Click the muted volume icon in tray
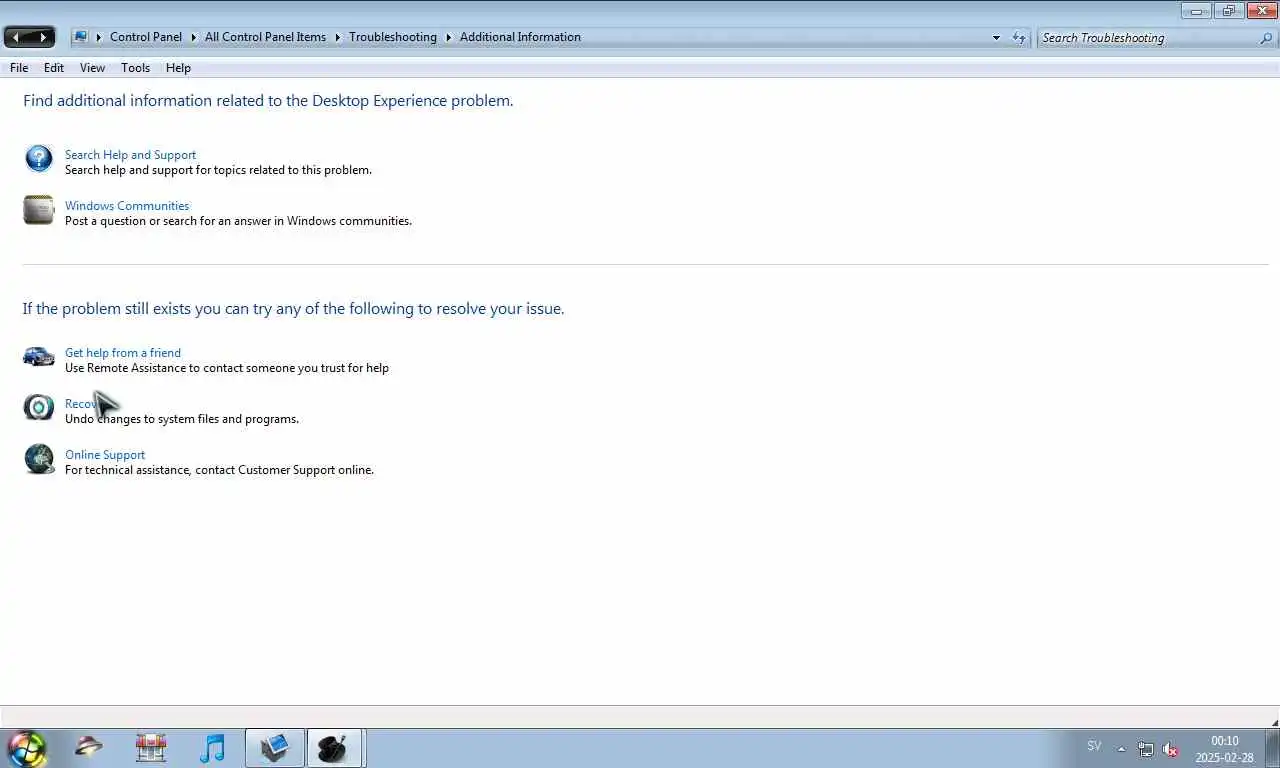 pyautogui.click(x=1170, y=749)
